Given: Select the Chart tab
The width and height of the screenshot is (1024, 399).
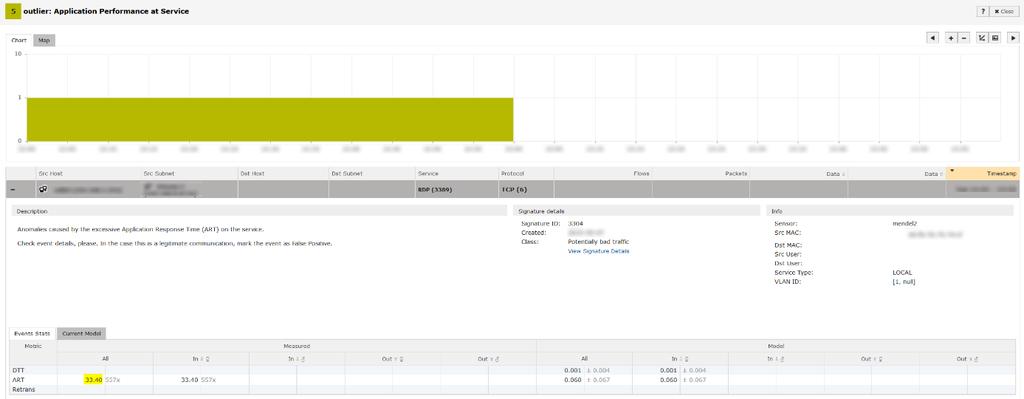Looking at the screenshot, I should [19, 40].
